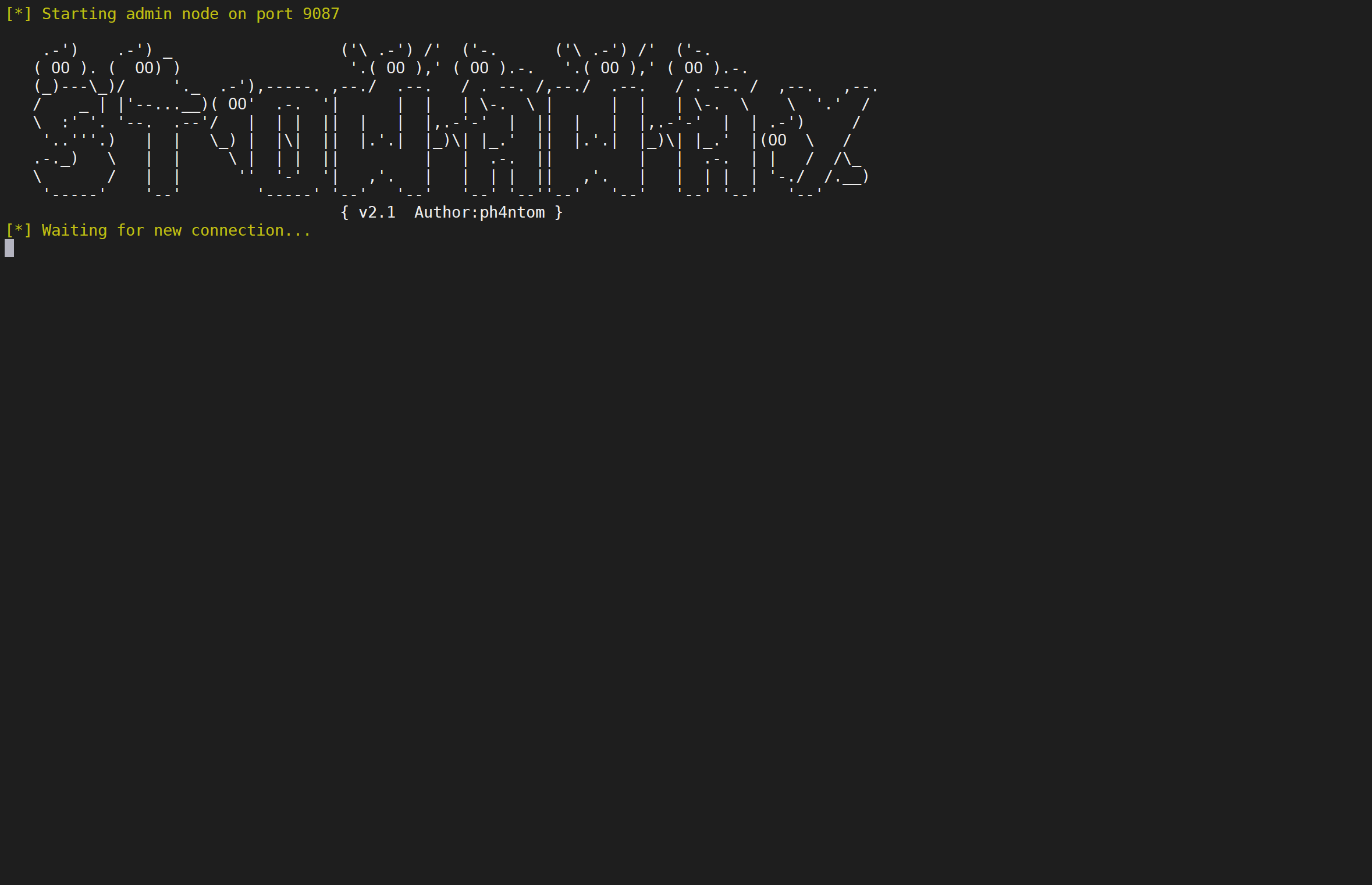Image resolution: width=1372 pixels, height=885 pixels.
Task: Click the 'admin' word in startup line
Action: click(148, 14)
